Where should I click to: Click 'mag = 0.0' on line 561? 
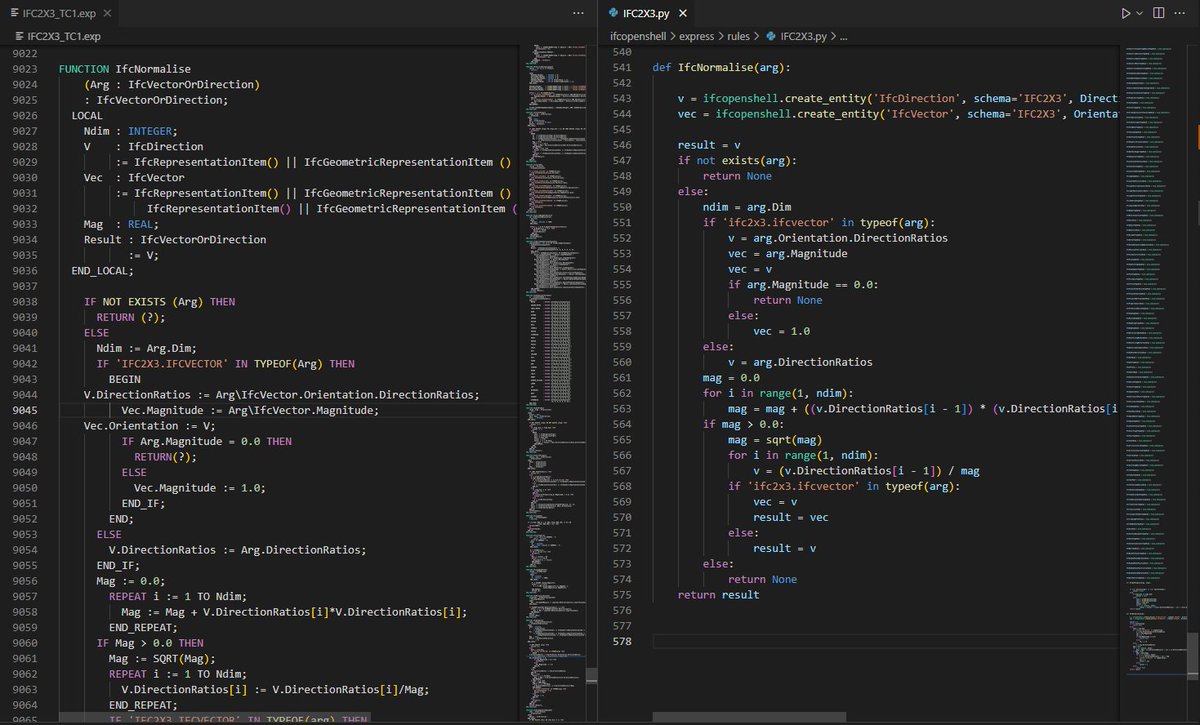731,378
